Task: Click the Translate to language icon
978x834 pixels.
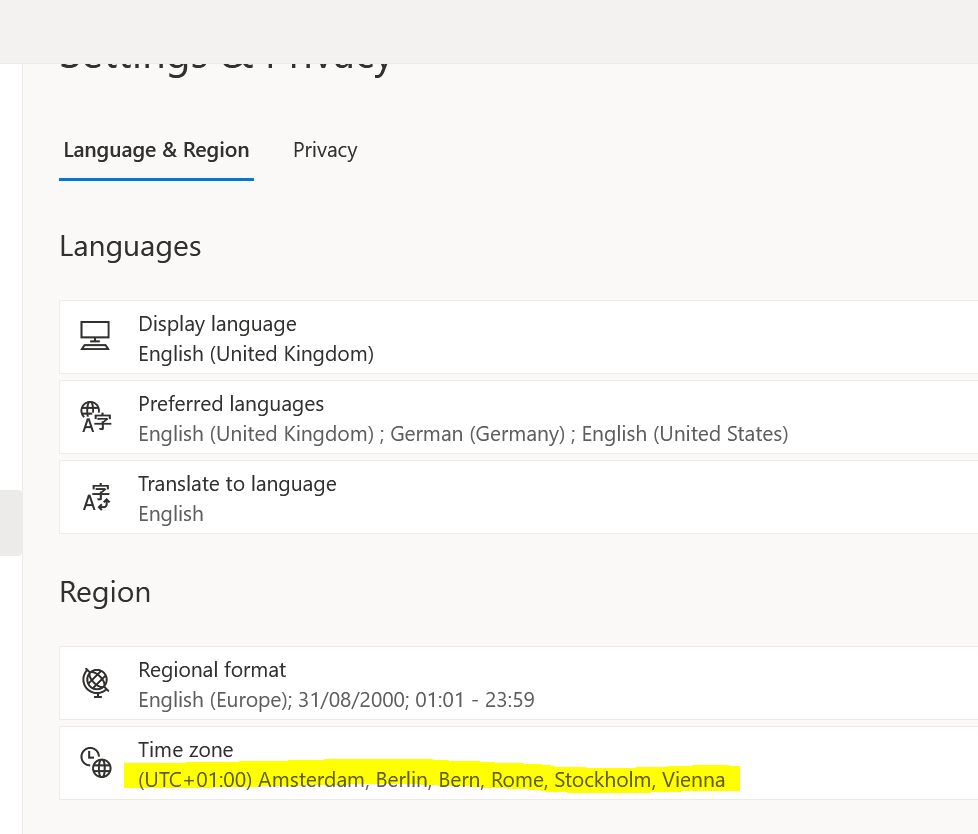Action: pos(96,497)
